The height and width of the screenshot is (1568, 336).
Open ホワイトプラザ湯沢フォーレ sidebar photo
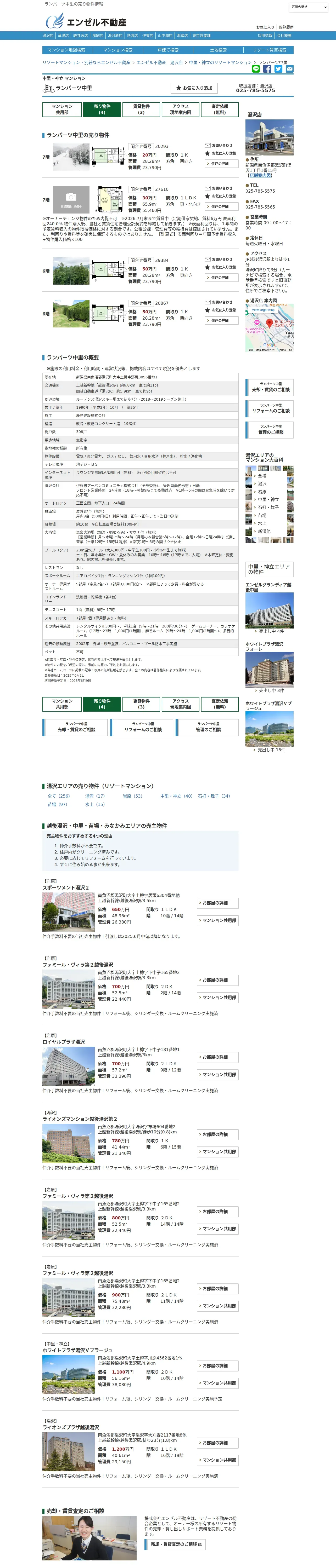[270, 670]
